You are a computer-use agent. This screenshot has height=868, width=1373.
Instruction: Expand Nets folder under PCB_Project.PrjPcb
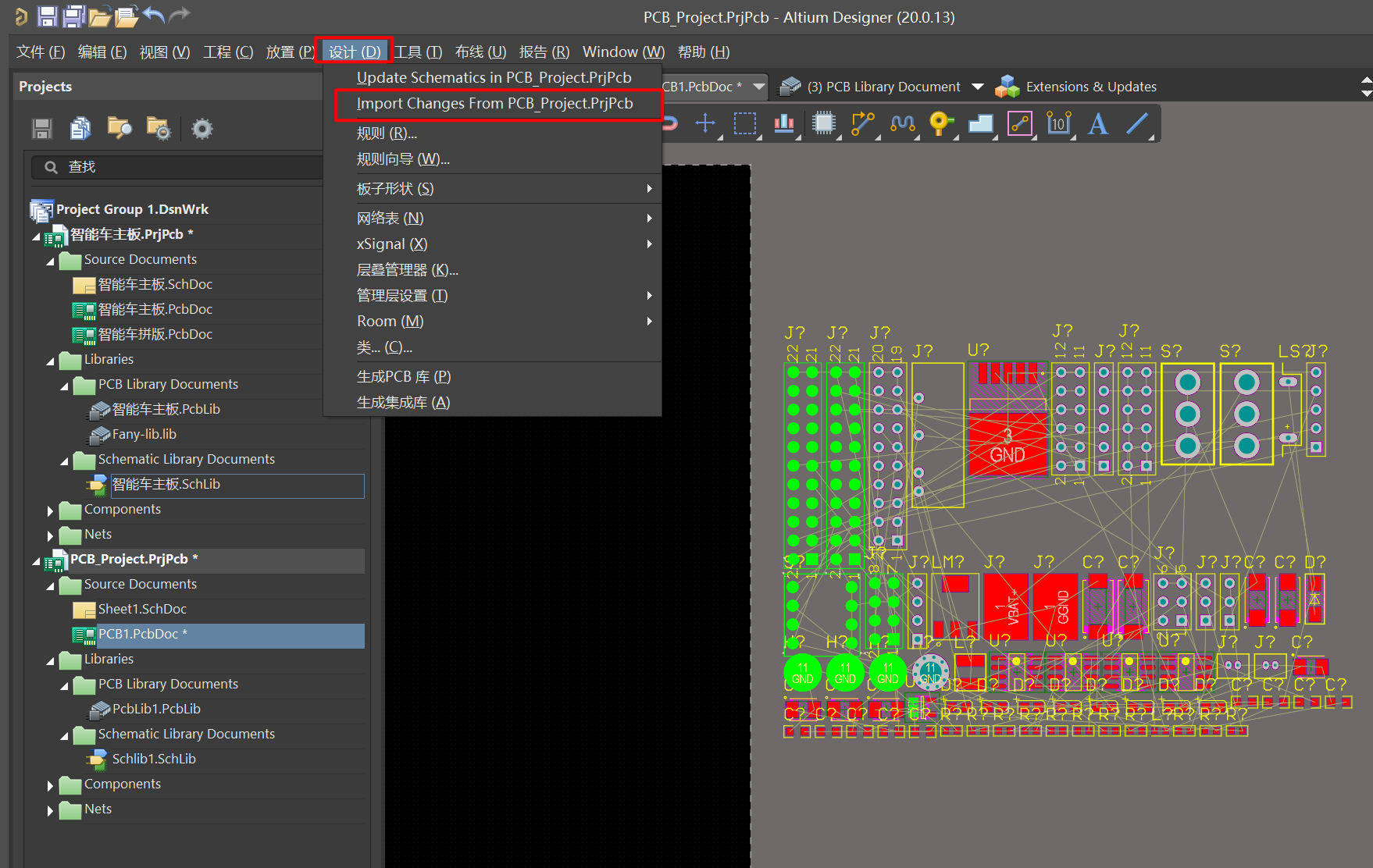coord(50,810)
